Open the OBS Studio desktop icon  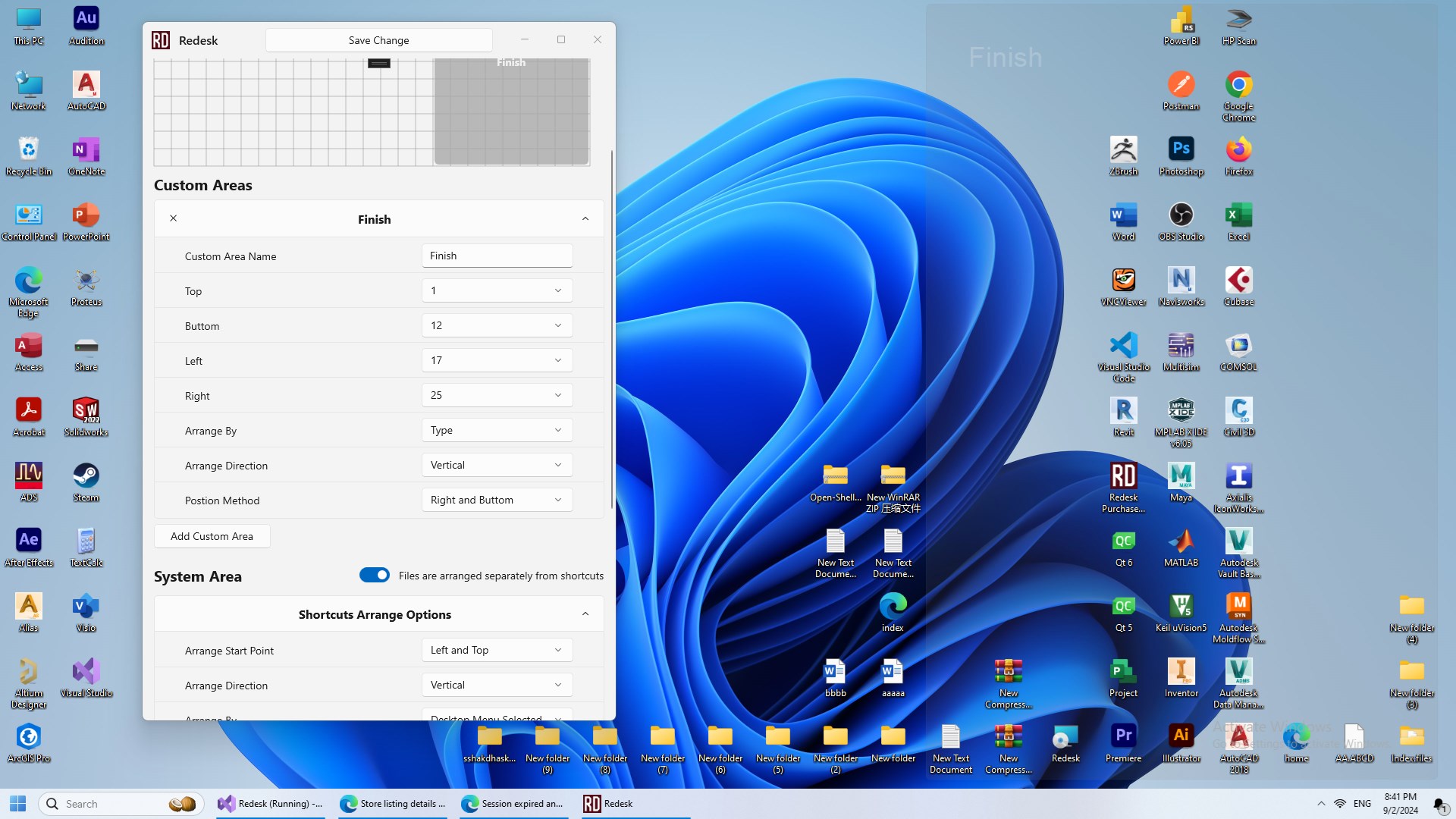(1181, 221)
